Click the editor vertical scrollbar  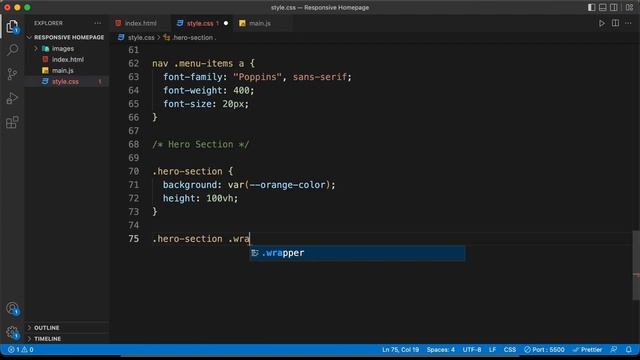coord(636,265)
